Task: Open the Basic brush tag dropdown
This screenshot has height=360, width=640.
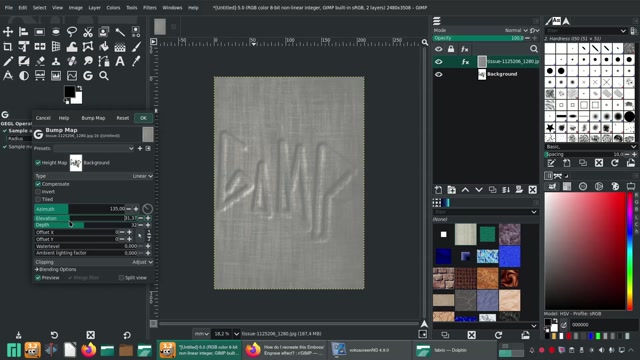Action: tap(591, 147)
